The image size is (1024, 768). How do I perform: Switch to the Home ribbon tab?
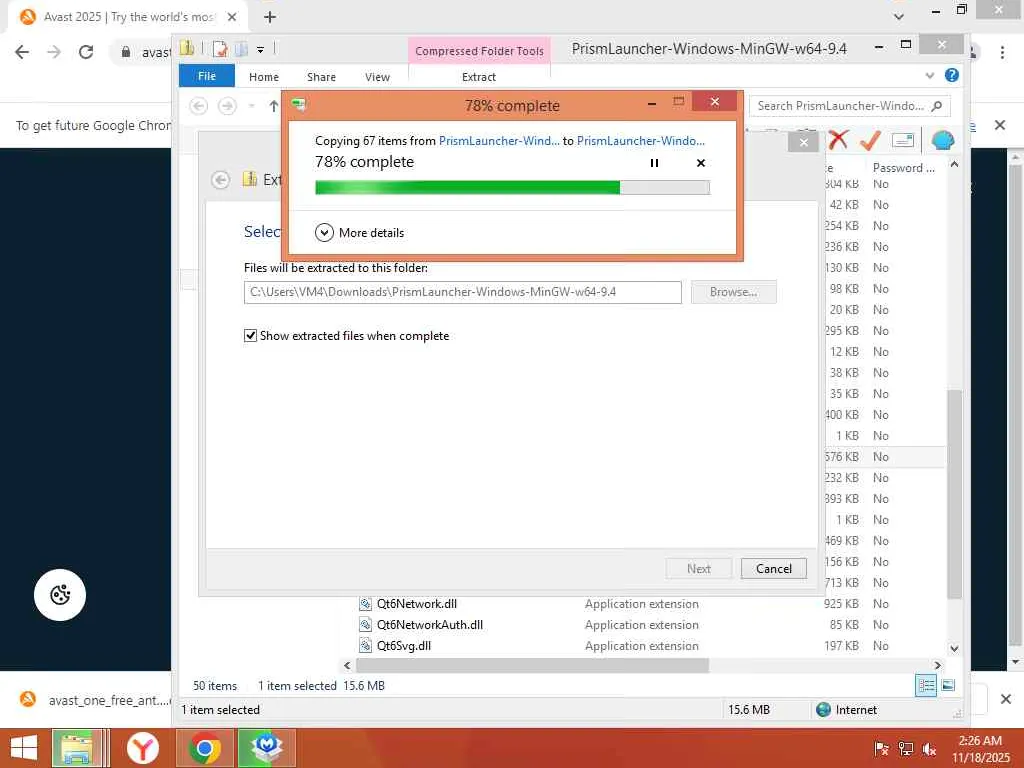[264, 77]
